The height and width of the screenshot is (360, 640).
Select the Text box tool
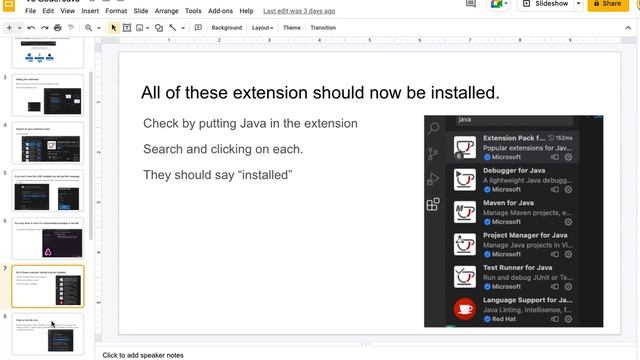127,28
